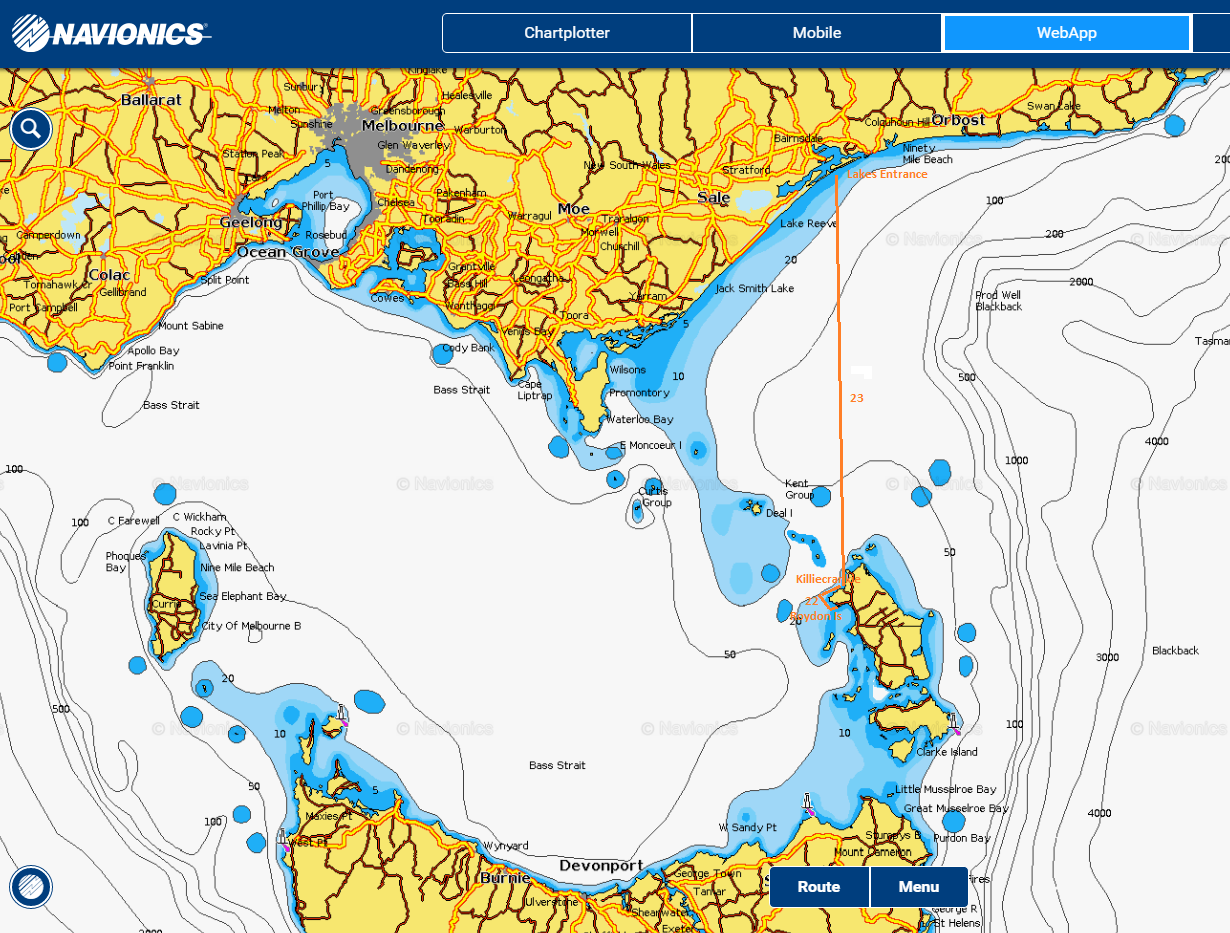Open the Menu button
This screenshot has width=1230, height=933.
click(919, 887)
